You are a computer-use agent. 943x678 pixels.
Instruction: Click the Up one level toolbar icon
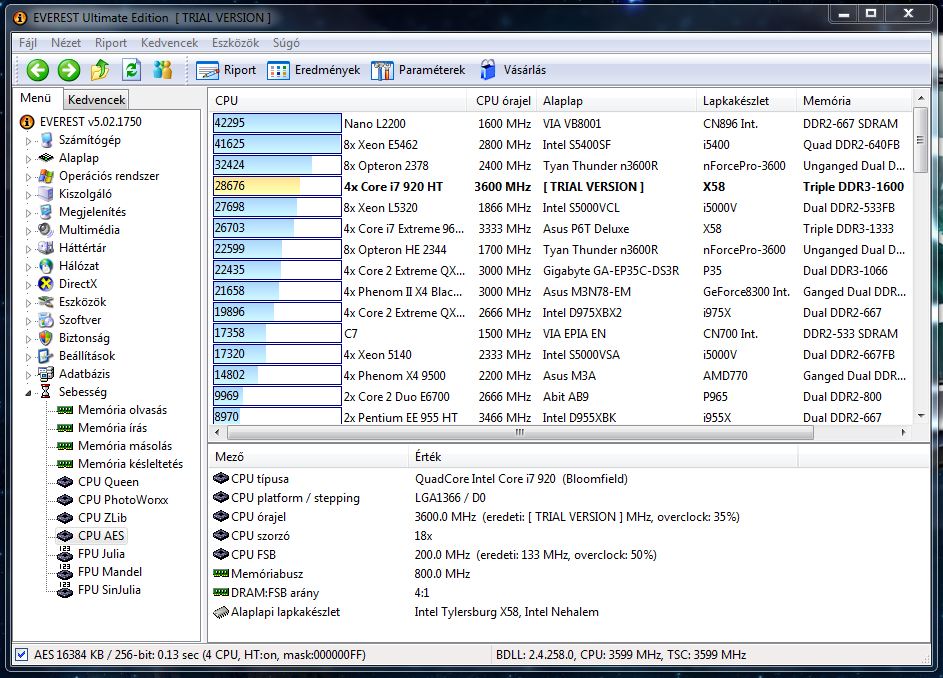pos(100,70)
